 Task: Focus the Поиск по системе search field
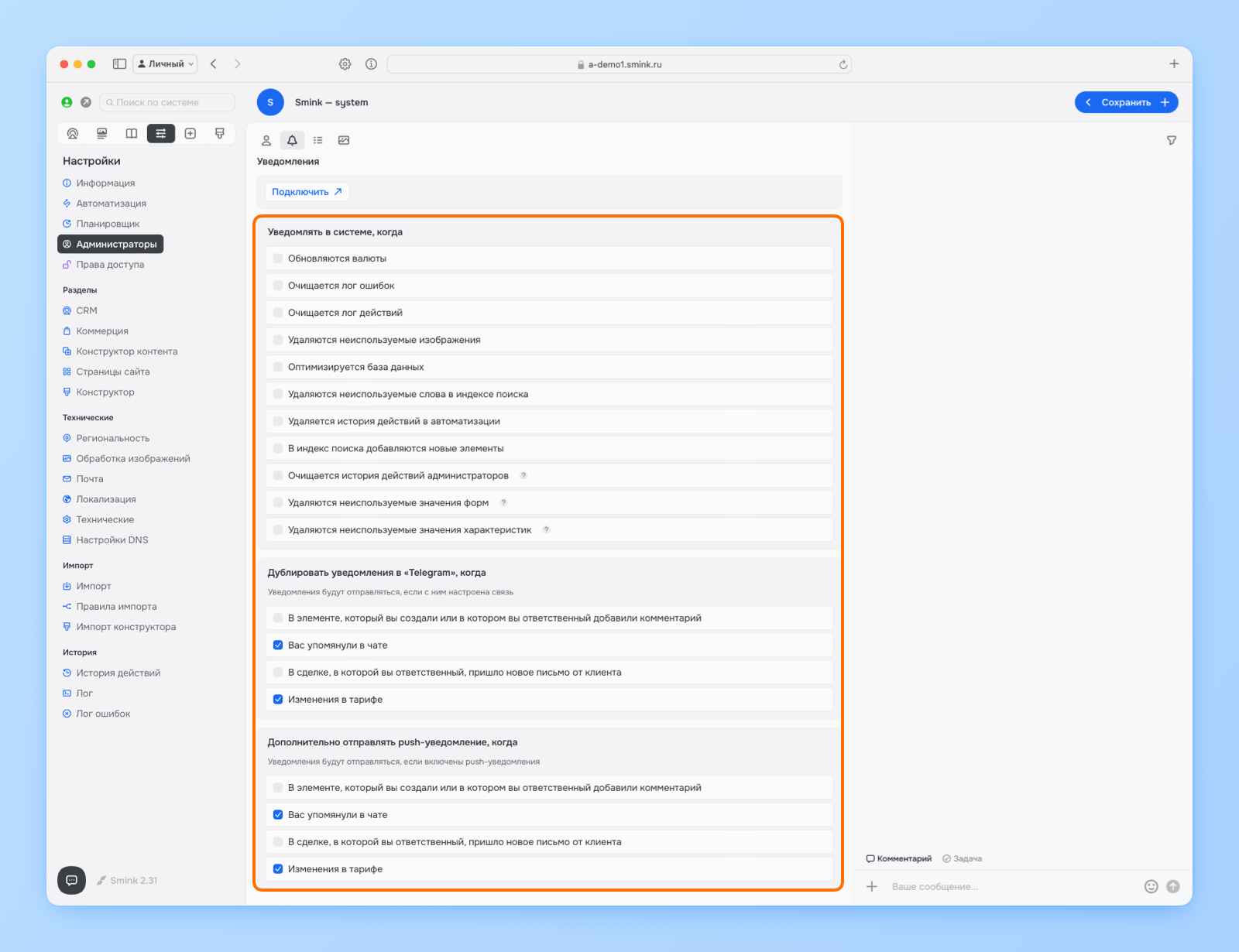click(167, 102)
